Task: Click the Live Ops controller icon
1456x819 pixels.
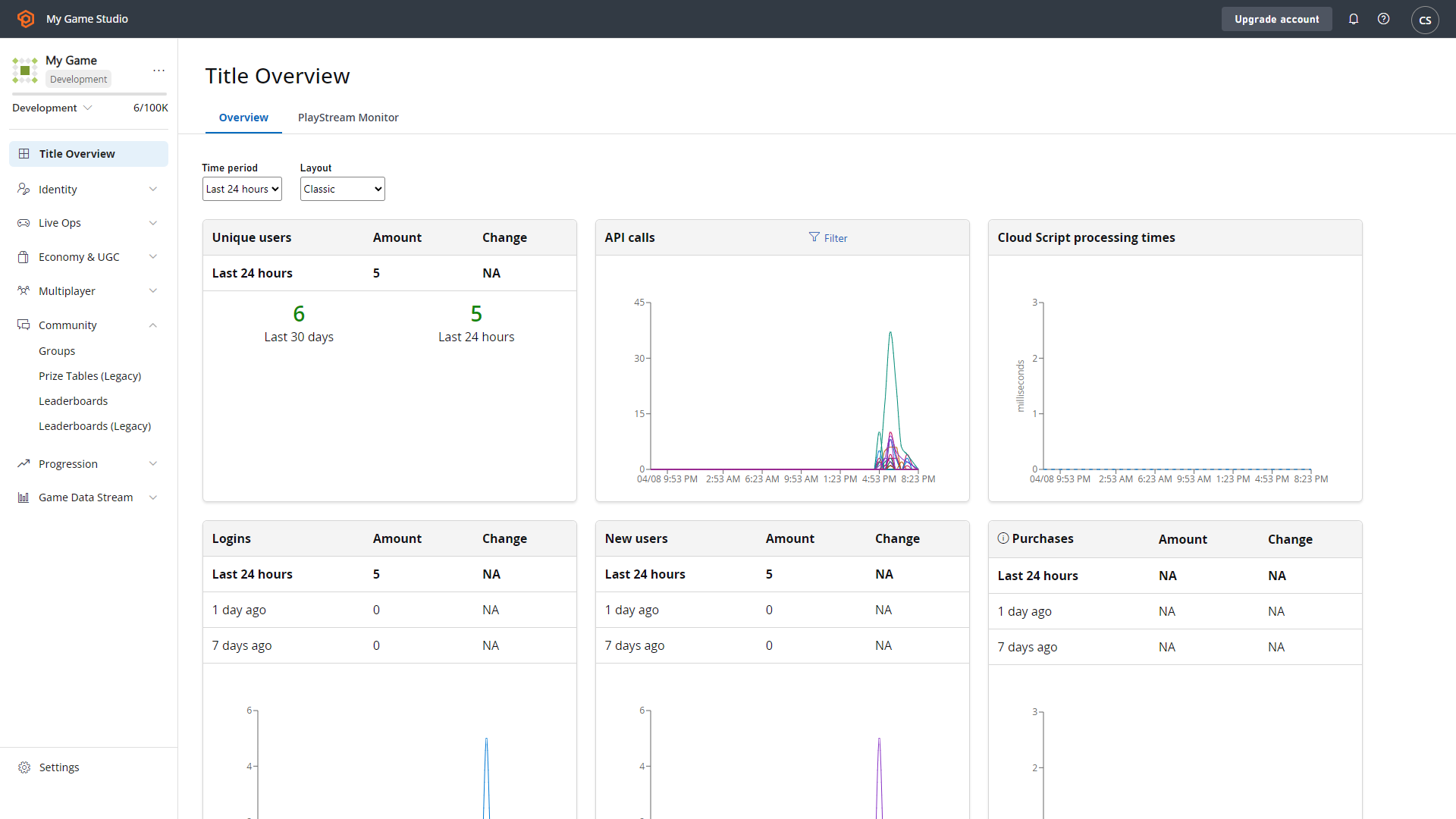Action: click(x=24, y=223)
